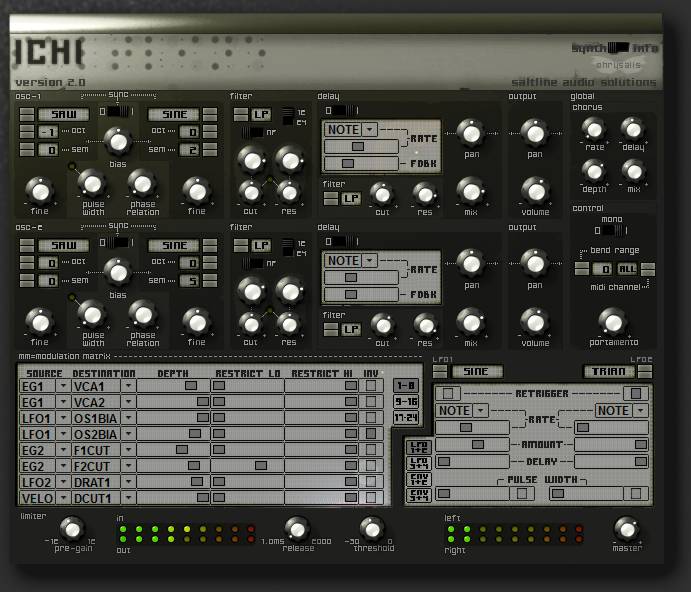This screenshot has width=691, height=592.
Task: Click osc-2 bias knob
Action: click(118, 272)
